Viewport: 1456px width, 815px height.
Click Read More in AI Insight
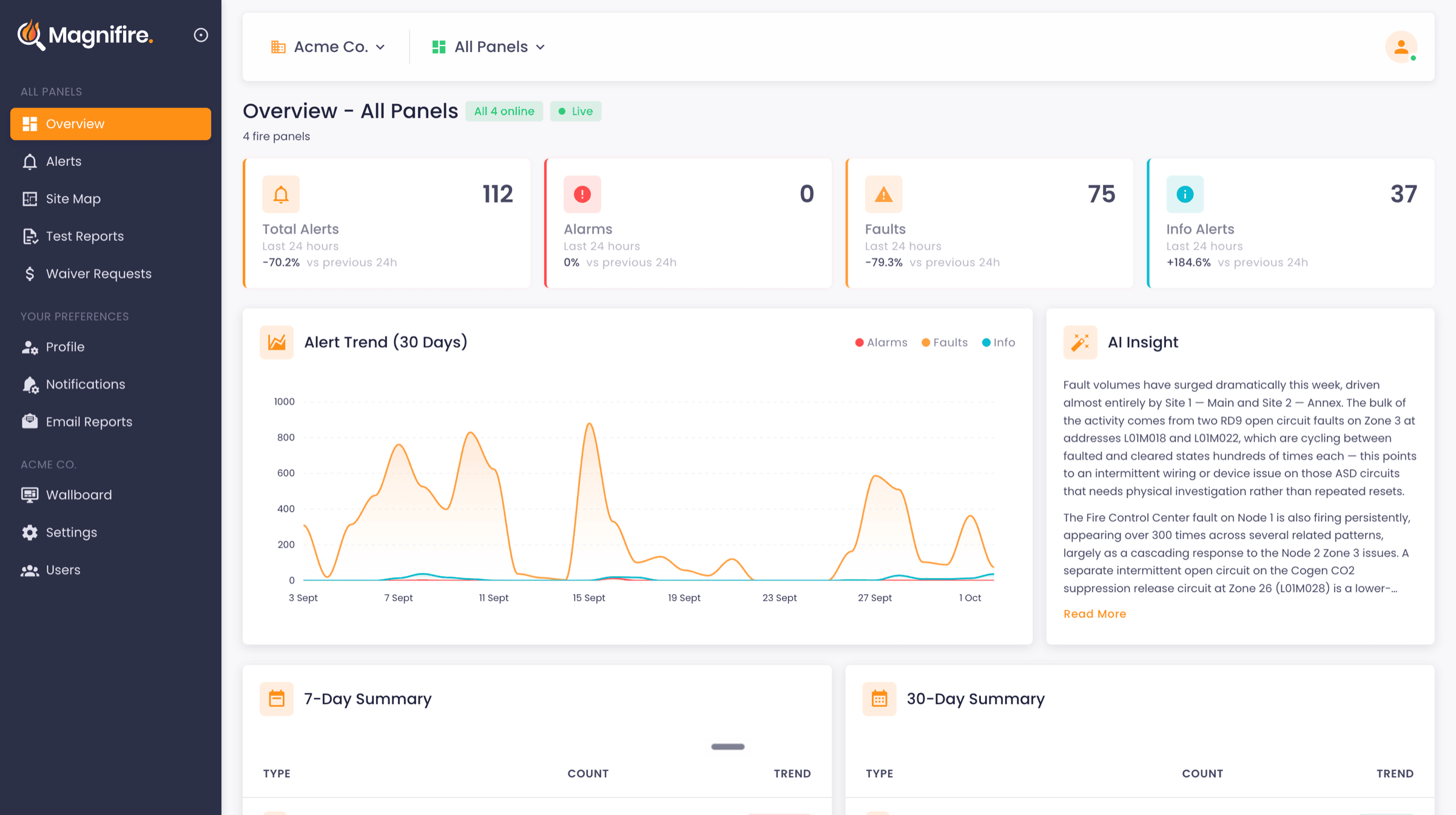1094,614
